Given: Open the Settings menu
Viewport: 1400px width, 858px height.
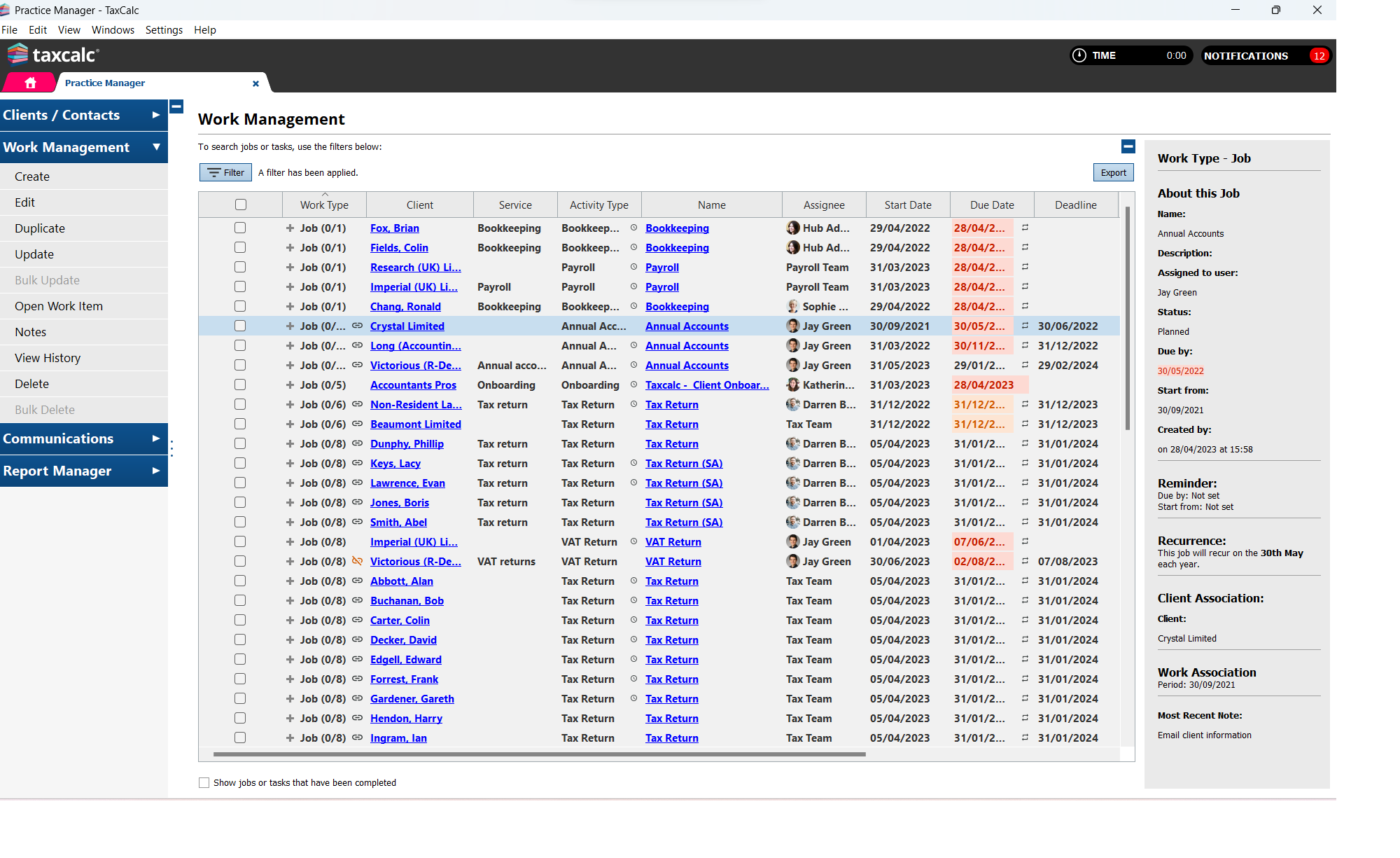Looking at the screenshot, I should coord(164,29).
